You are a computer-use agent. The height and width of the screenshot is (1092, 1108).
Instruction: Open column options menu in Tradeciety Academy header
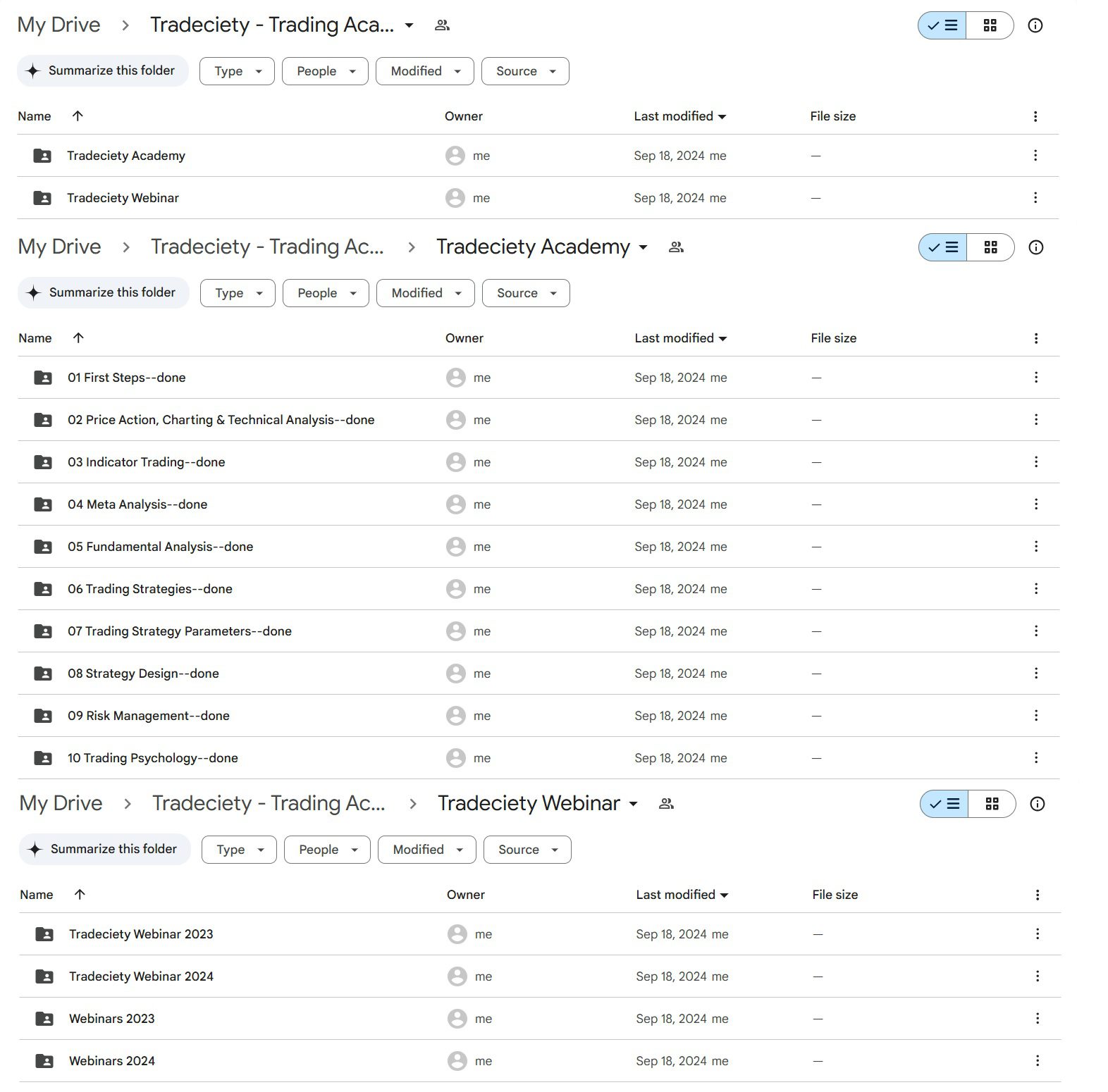pyautogui.click(x=1035, y=338)
